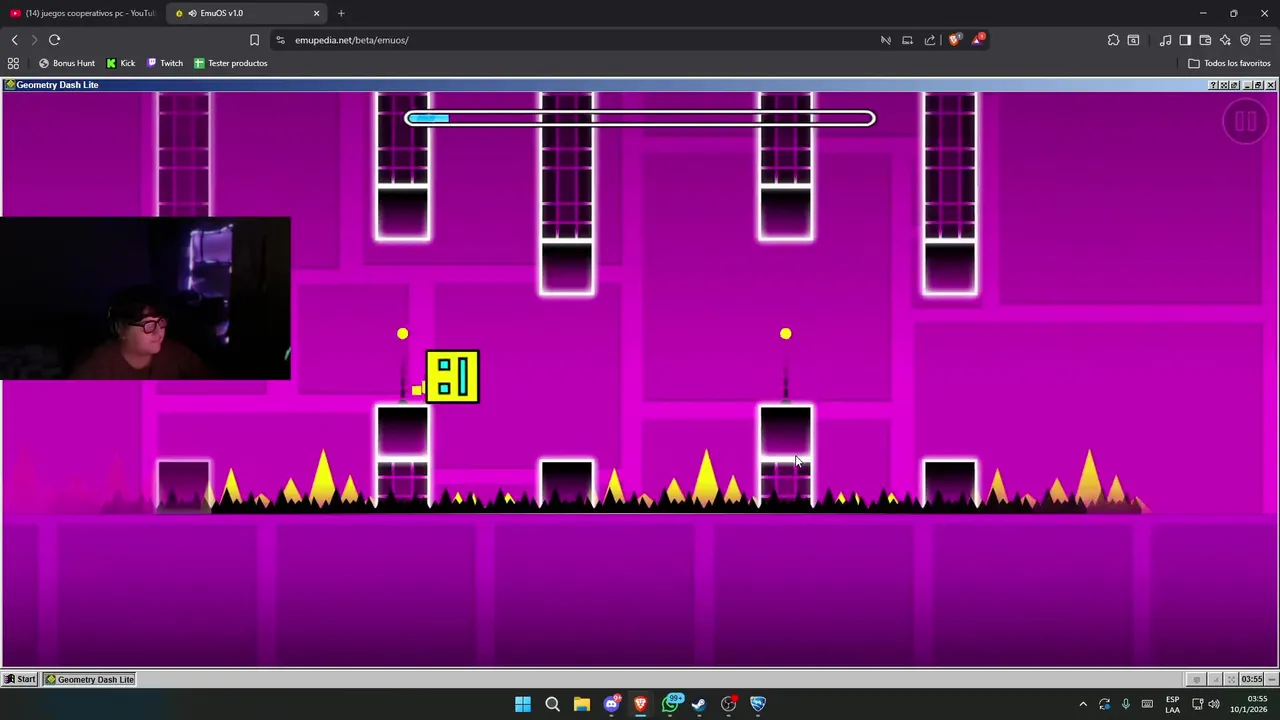Share this page icon
Viewport: 1280px width, 720px height.
point(930,40)
